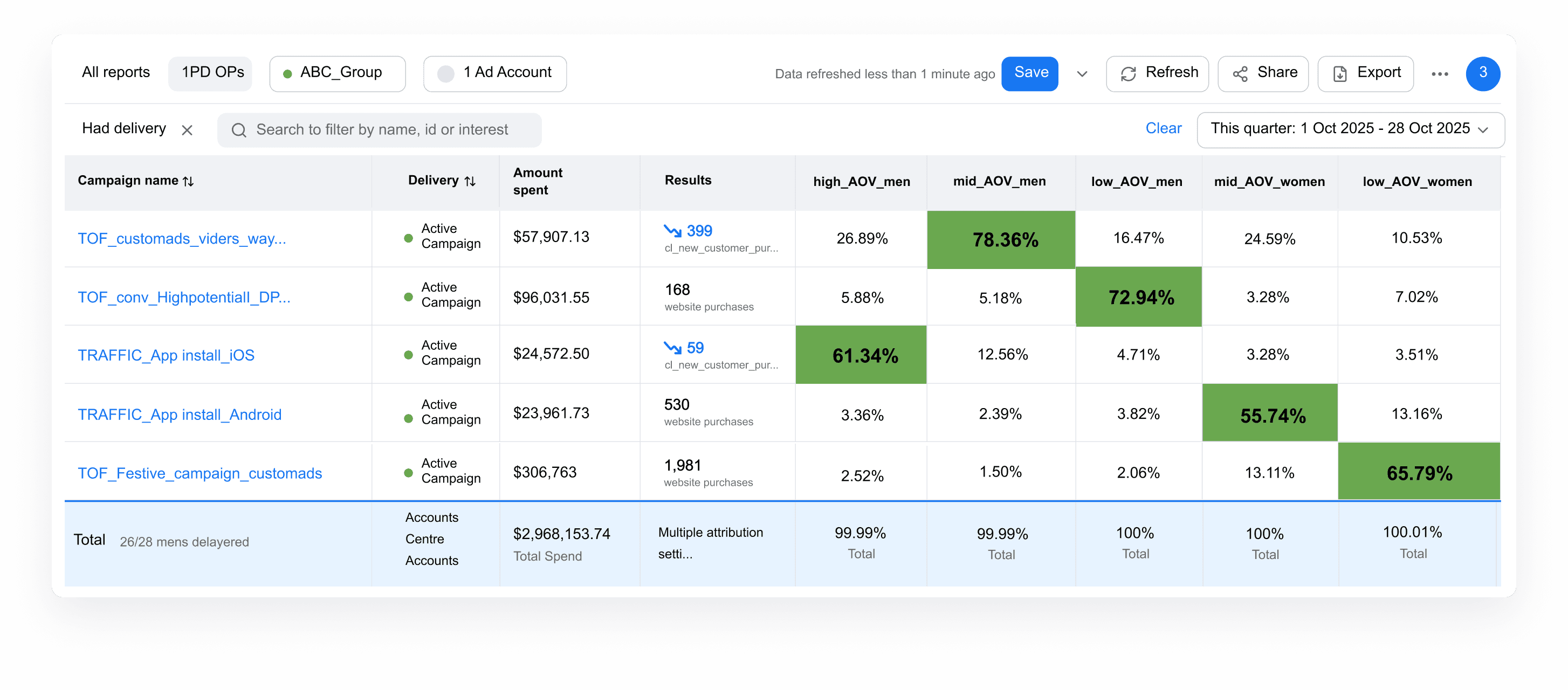
Task: Click the search magnifier icon
Action: [x=239, y=130]
